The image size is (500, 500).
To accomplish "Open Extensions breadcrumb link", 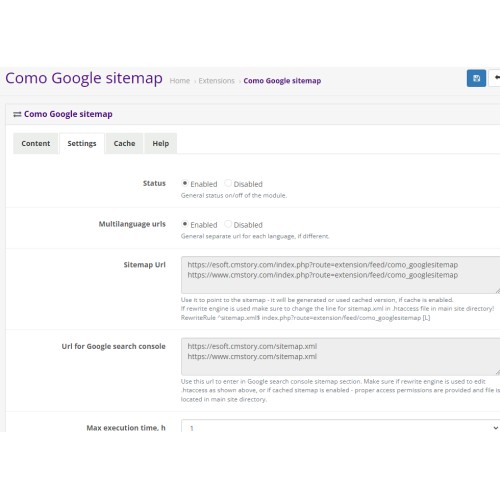I will 217,81.
